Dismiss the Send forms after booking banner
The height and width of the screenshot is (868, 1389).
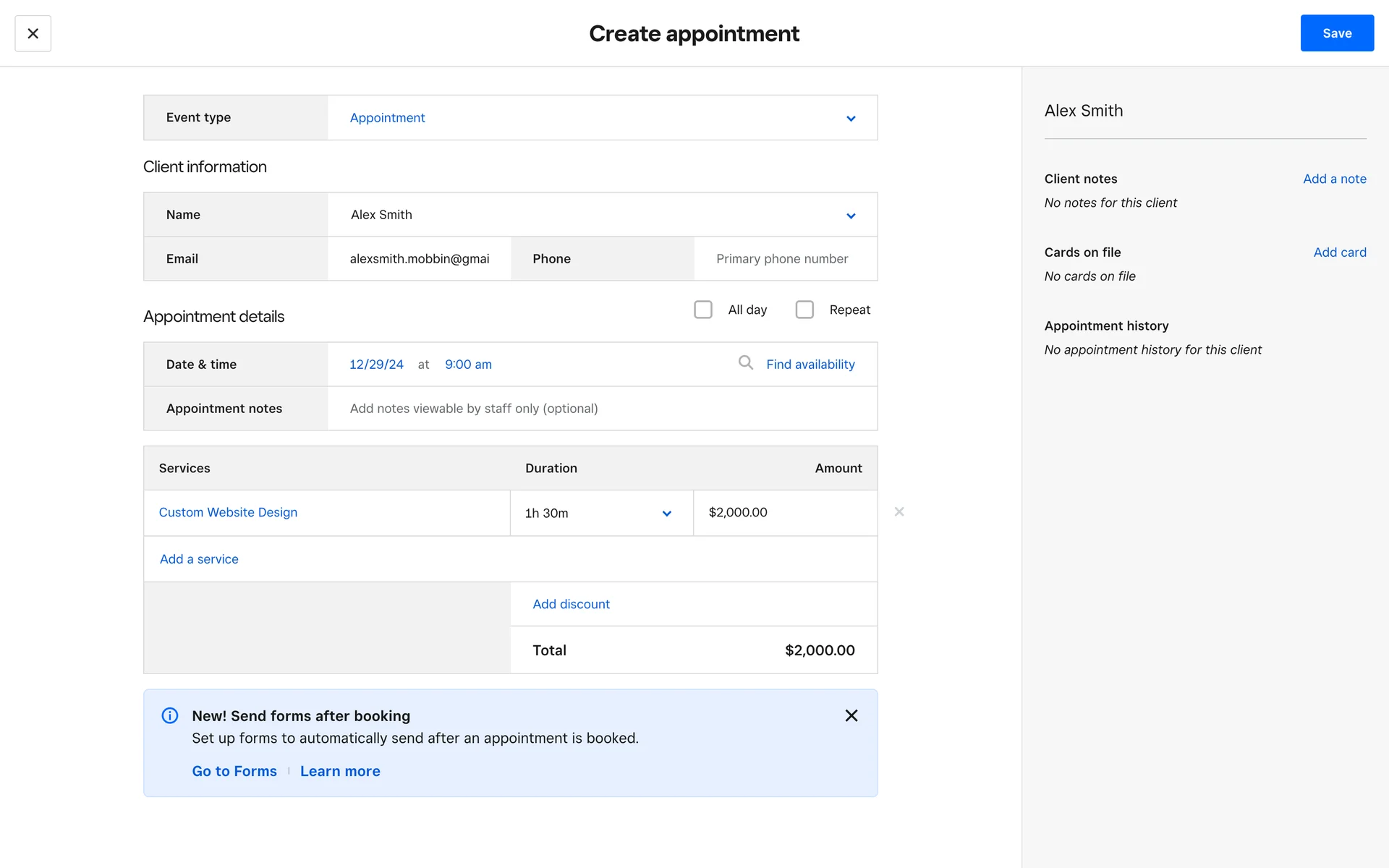click(851, 715)
